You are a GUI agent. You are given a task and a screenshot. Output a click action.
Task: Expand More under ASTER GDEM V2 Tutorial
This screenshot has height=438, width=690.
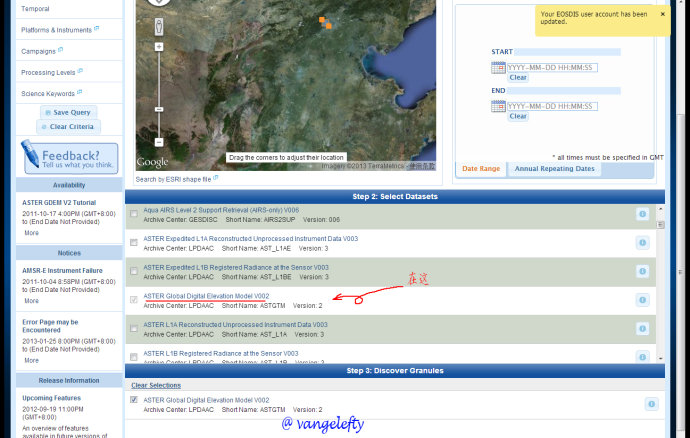coord(31,233)
